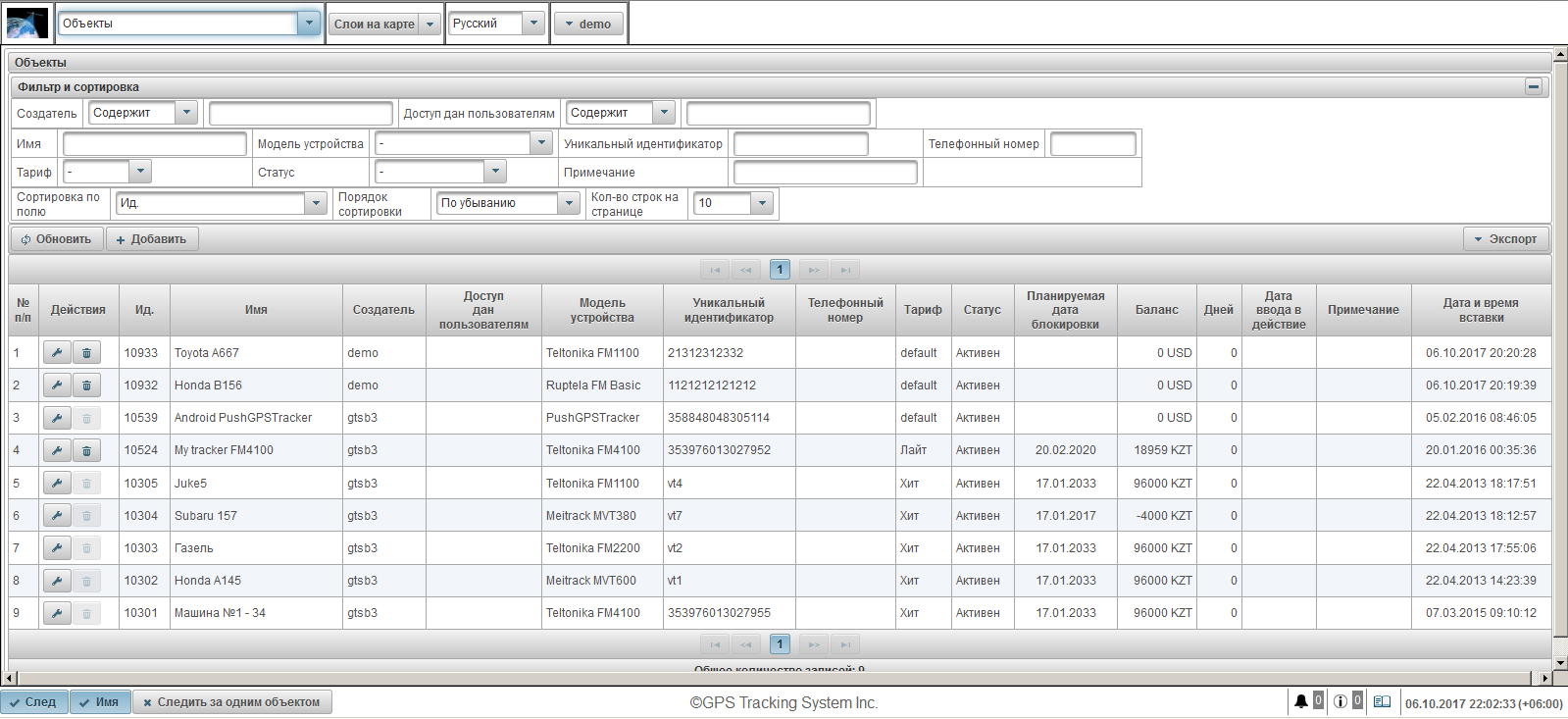Toggle the Имя label option
Image resolution: width=1568 pixels, height=719 pixels.
(x=100, y=702)
